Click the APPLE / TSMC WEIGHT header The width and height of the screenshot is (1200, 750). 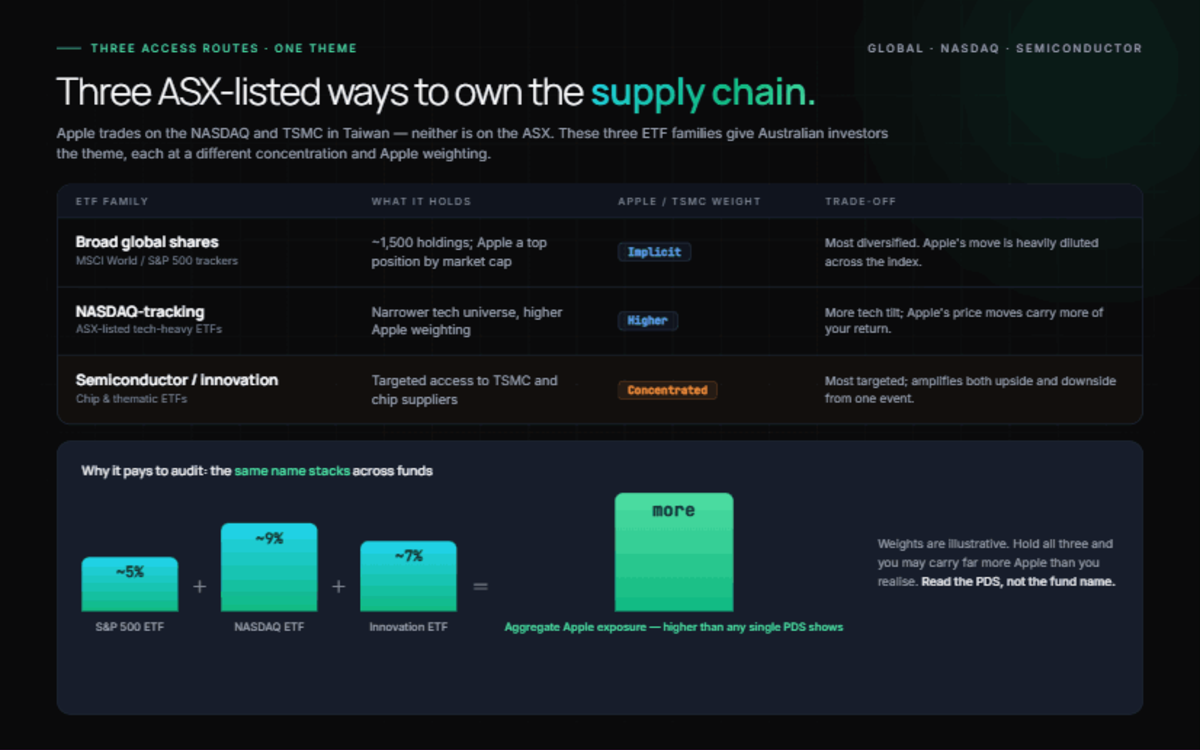coord(689,201)
